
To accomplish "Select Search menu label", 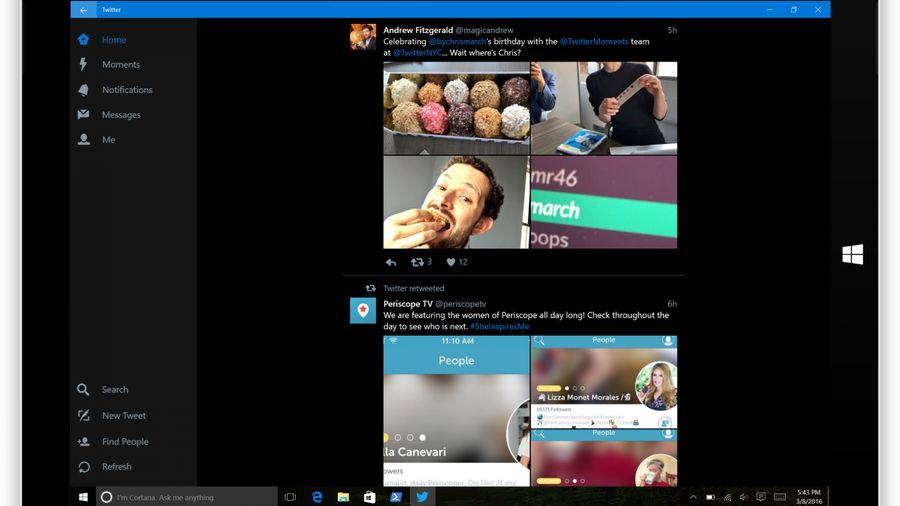I will click(115, 390).
